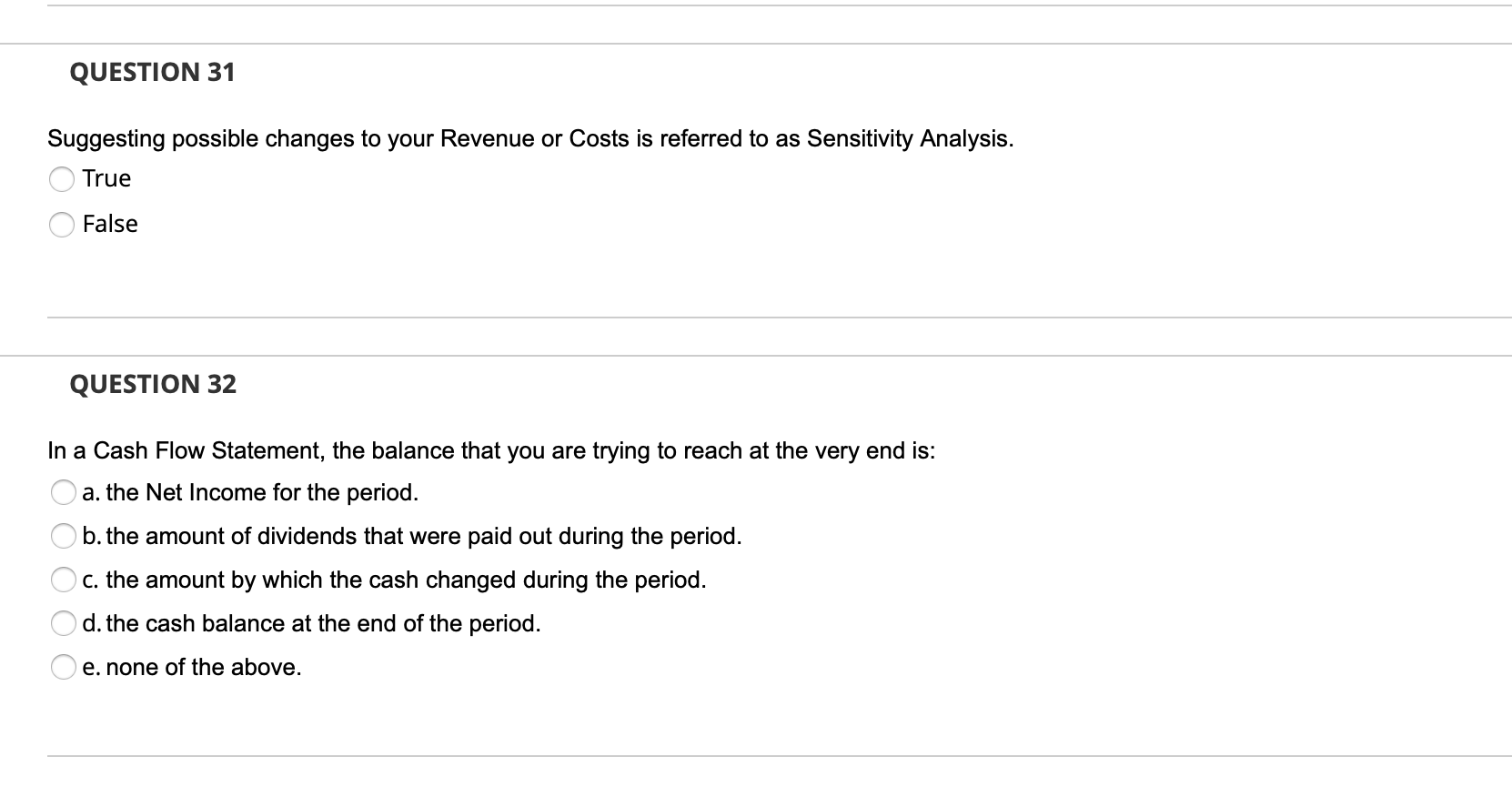The image size is (1512, 797).
Task: Select option e, none of the above
Action: pyautogui.click(x=64, y=667)
